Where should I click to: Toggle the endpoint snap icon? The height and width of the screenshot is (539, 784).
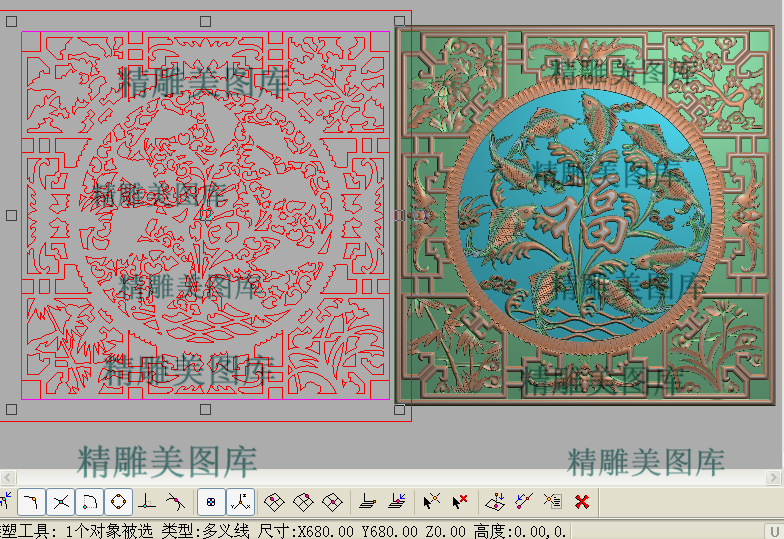32,502
